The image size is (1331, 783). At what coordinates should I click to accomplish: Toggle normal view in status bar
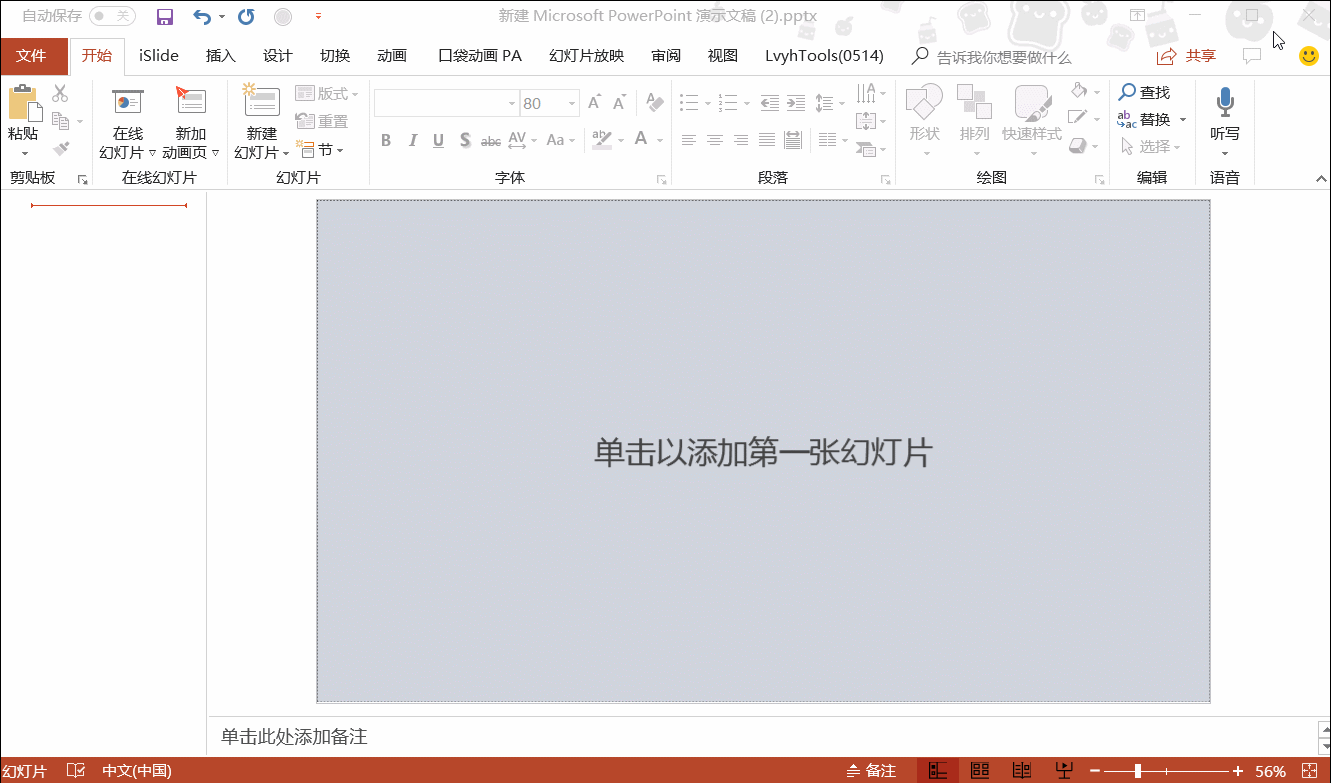[x=938, y=771]
